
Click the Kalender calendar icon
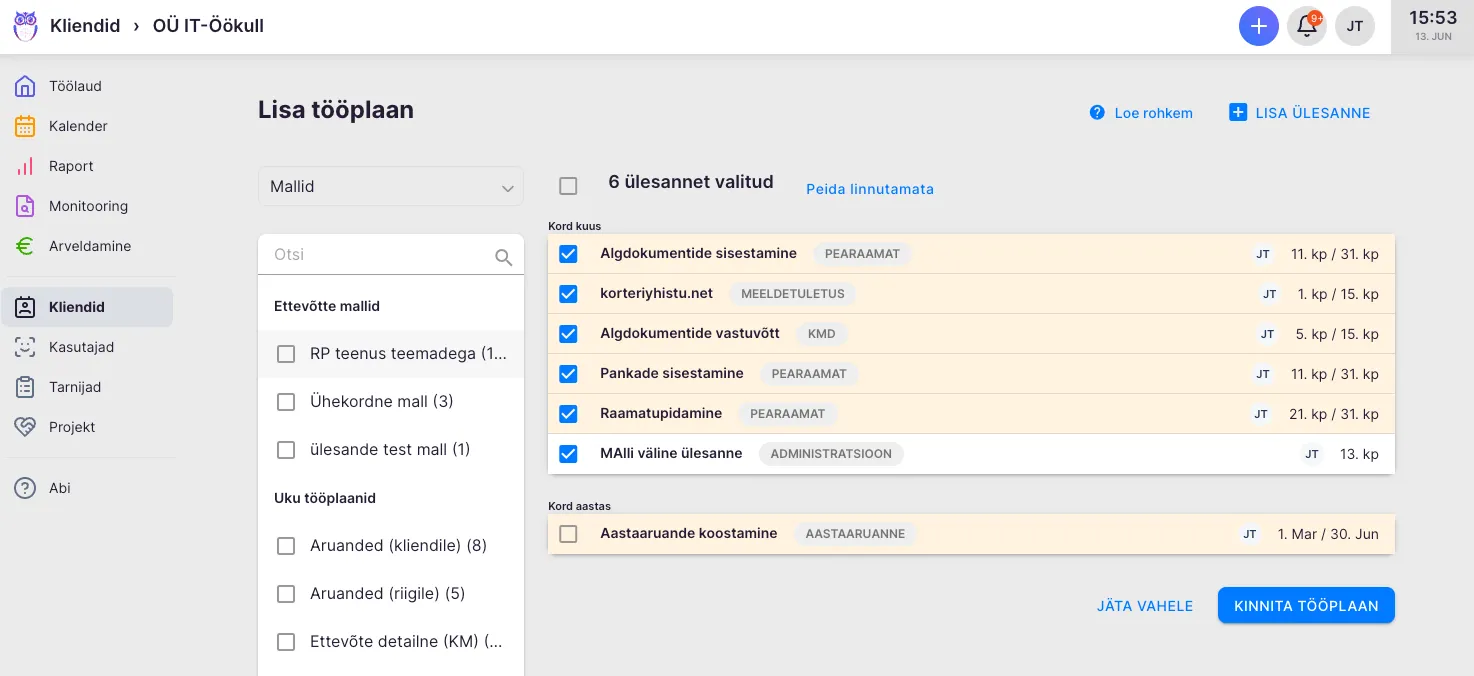[25, 126]
